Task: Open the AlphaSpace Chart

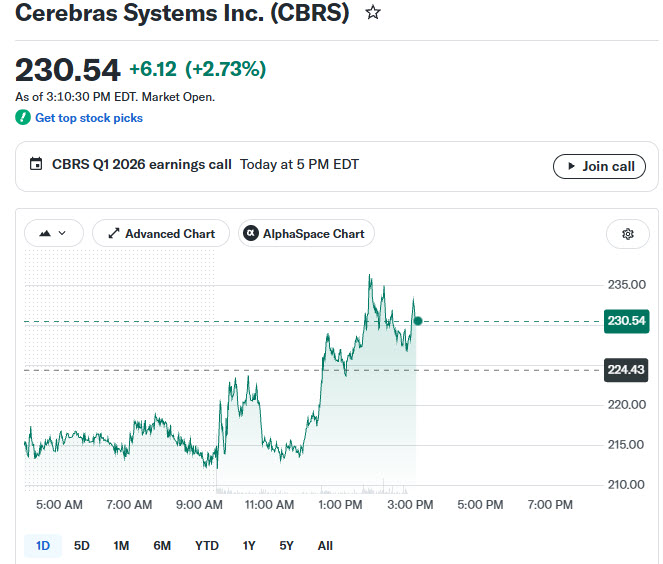Action: [x=306, y=233]
